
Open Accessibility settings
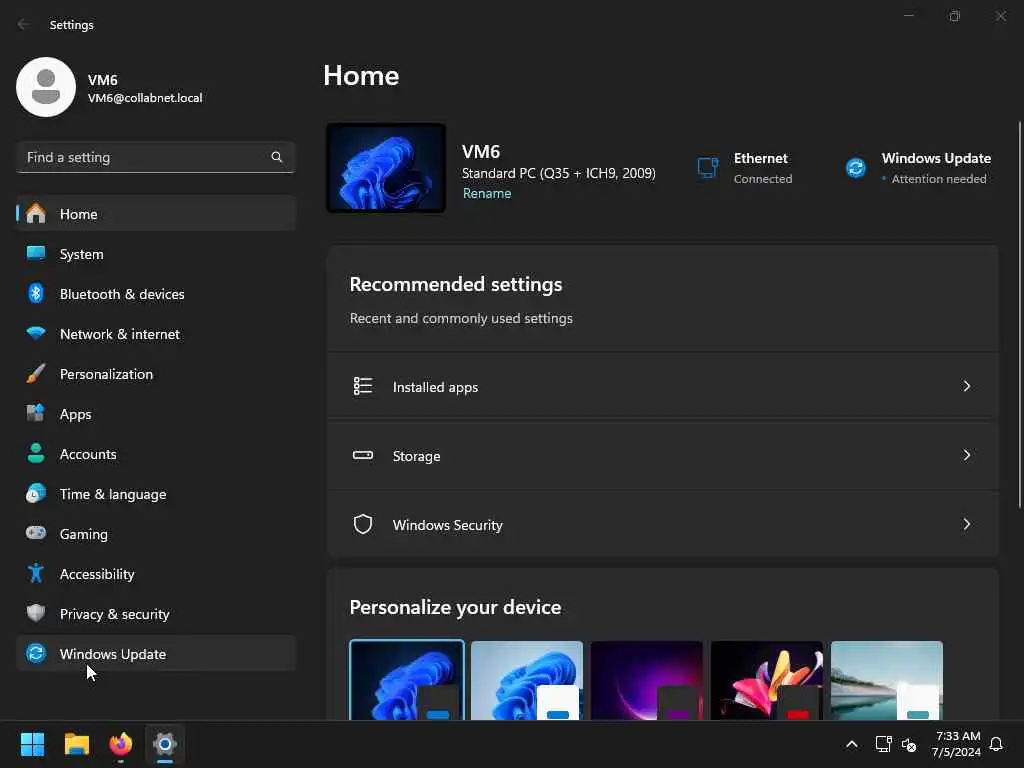pyautogui.click(x=156, y=574)
